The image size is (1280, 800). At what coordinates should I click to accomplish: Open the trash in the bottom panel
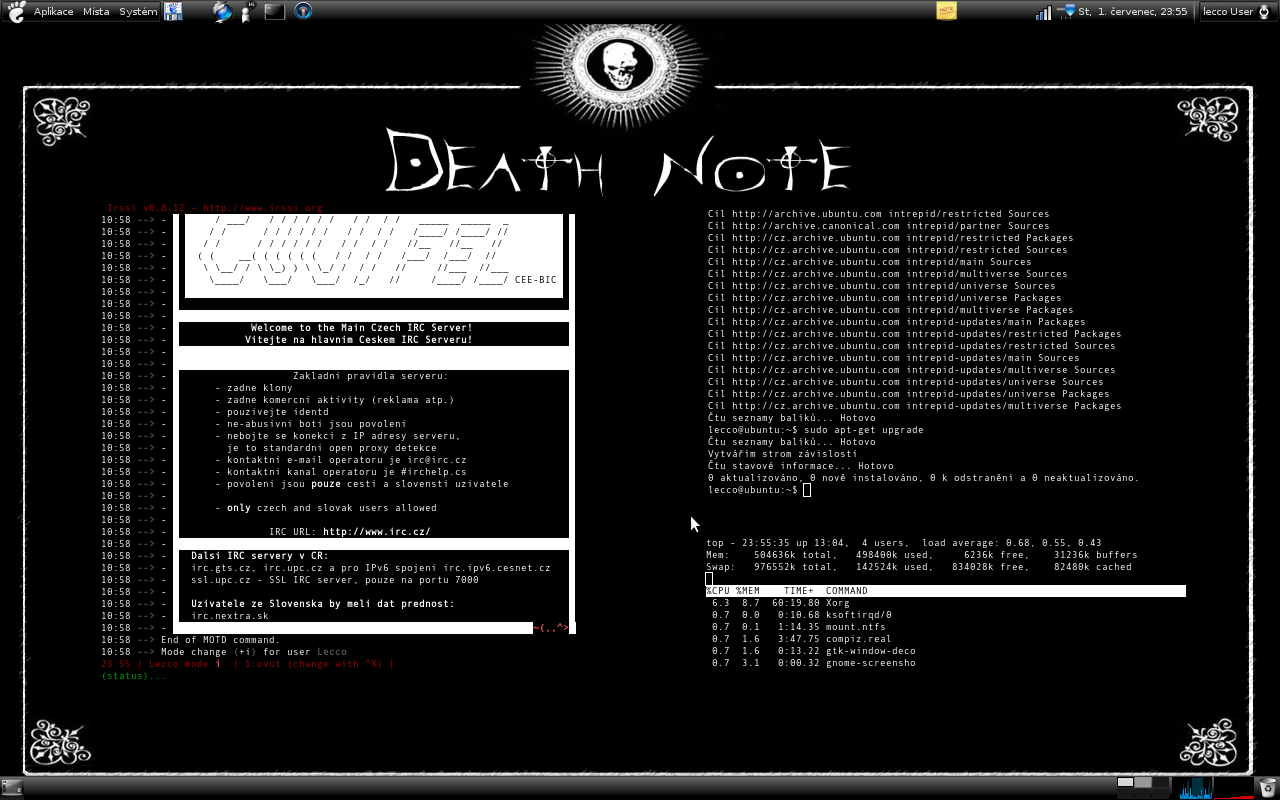pyautogui.click(x=1267, y=788)
